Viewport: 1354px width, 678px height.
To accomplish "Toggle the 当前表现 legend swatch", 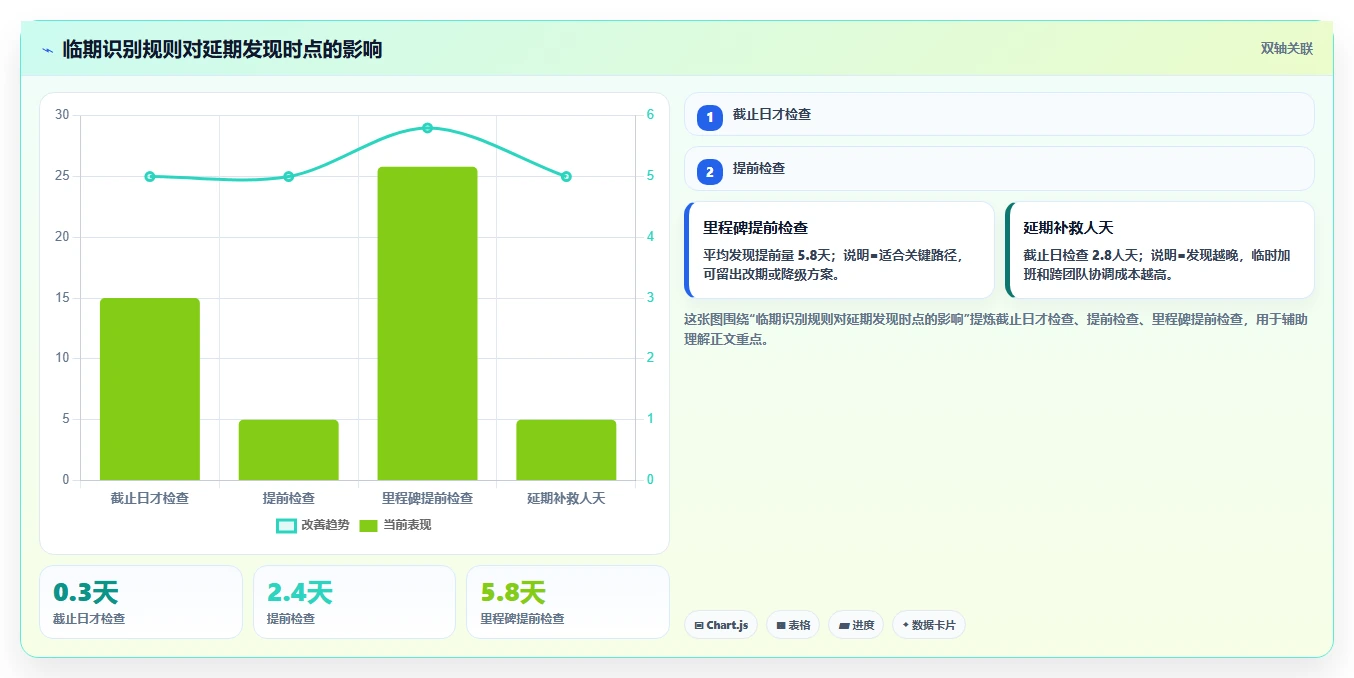I will (368, 525).
